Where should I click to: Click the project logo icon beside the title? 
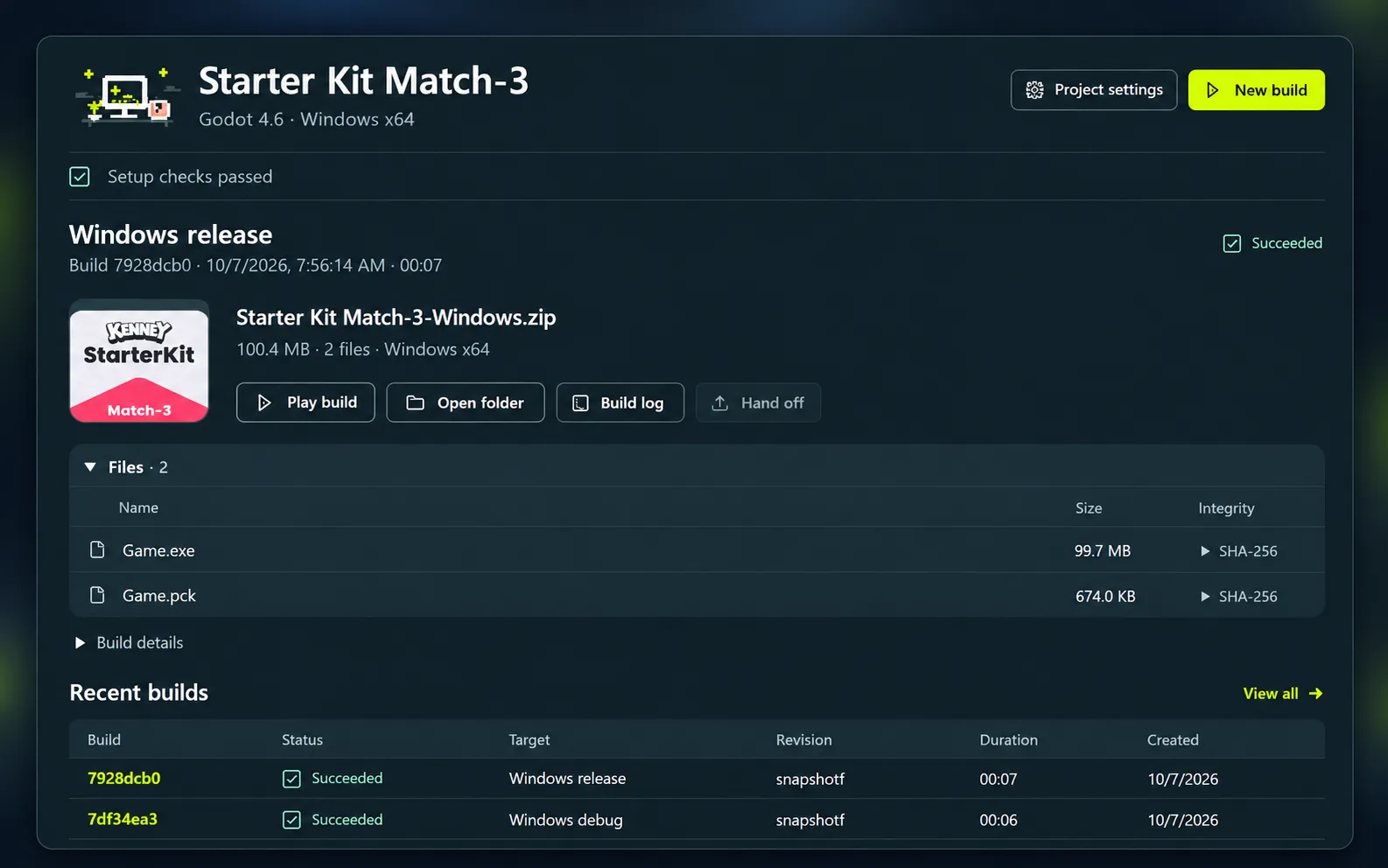coord(128,95)
